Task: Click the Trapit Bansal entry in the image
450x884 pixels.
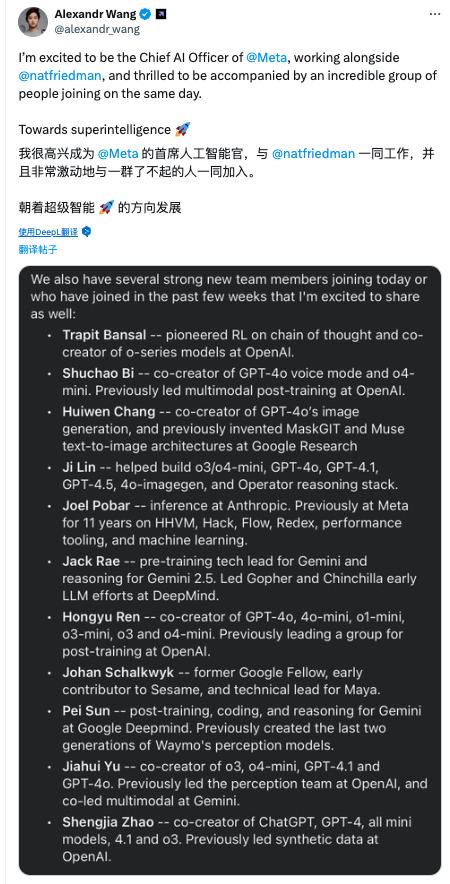Action: click(x=242, y=343)
